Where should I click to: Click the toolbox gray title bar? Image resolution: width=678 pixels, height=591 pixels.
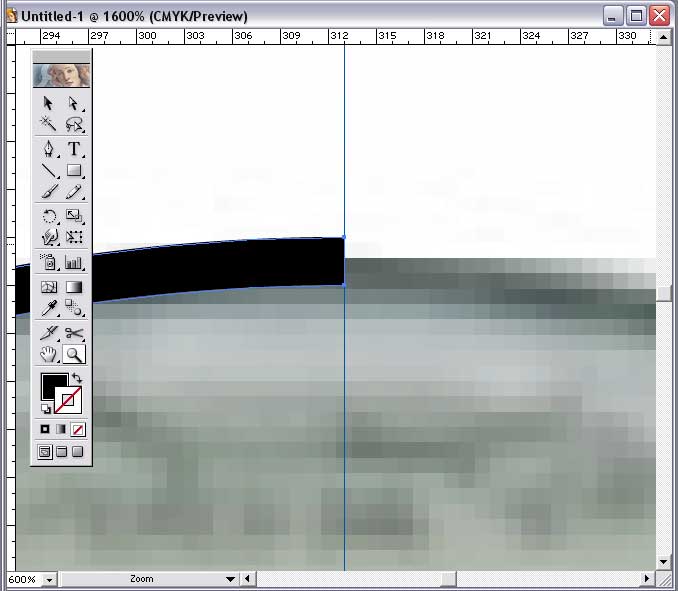pos(61,56)
